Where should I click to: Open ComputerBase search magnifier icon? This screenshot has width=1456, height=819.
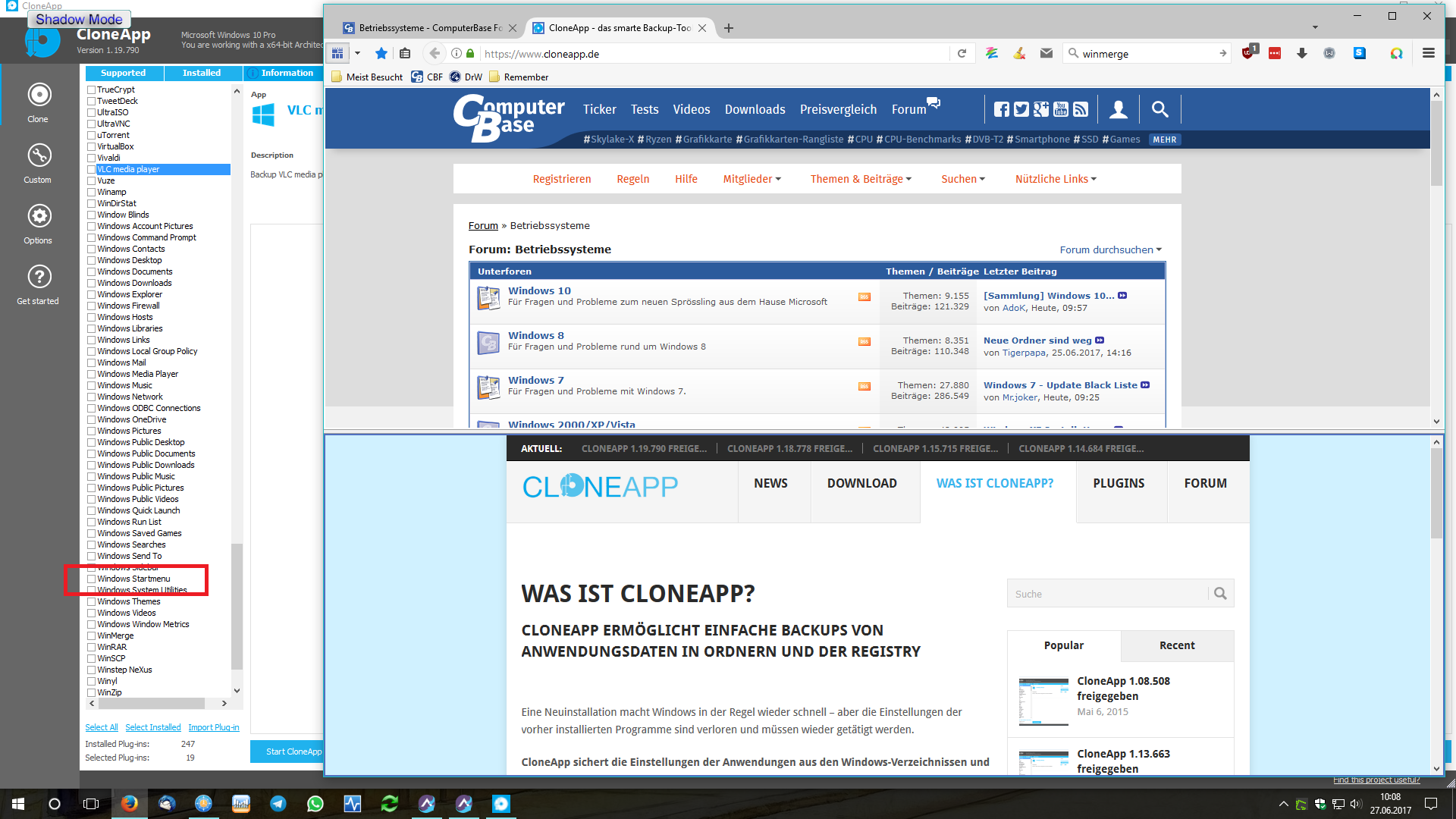point(1159,109)
